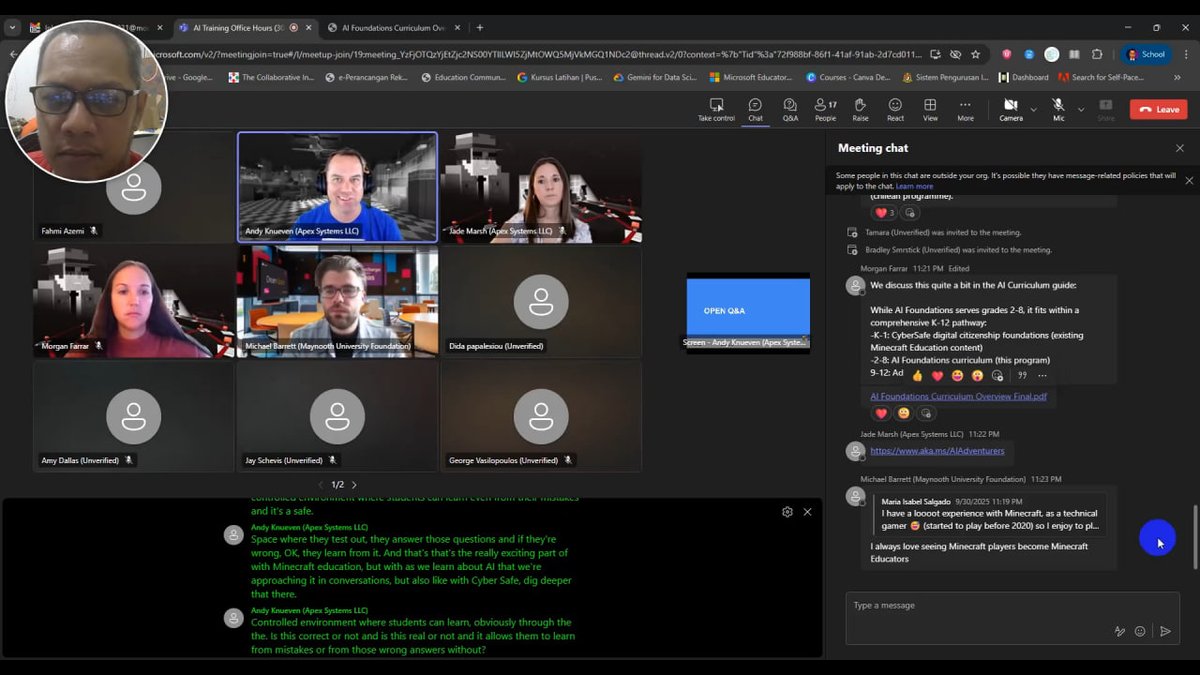This screenshot has height=675, width=1200.
Task: Show the People list
Action: [x=825, y=110]
